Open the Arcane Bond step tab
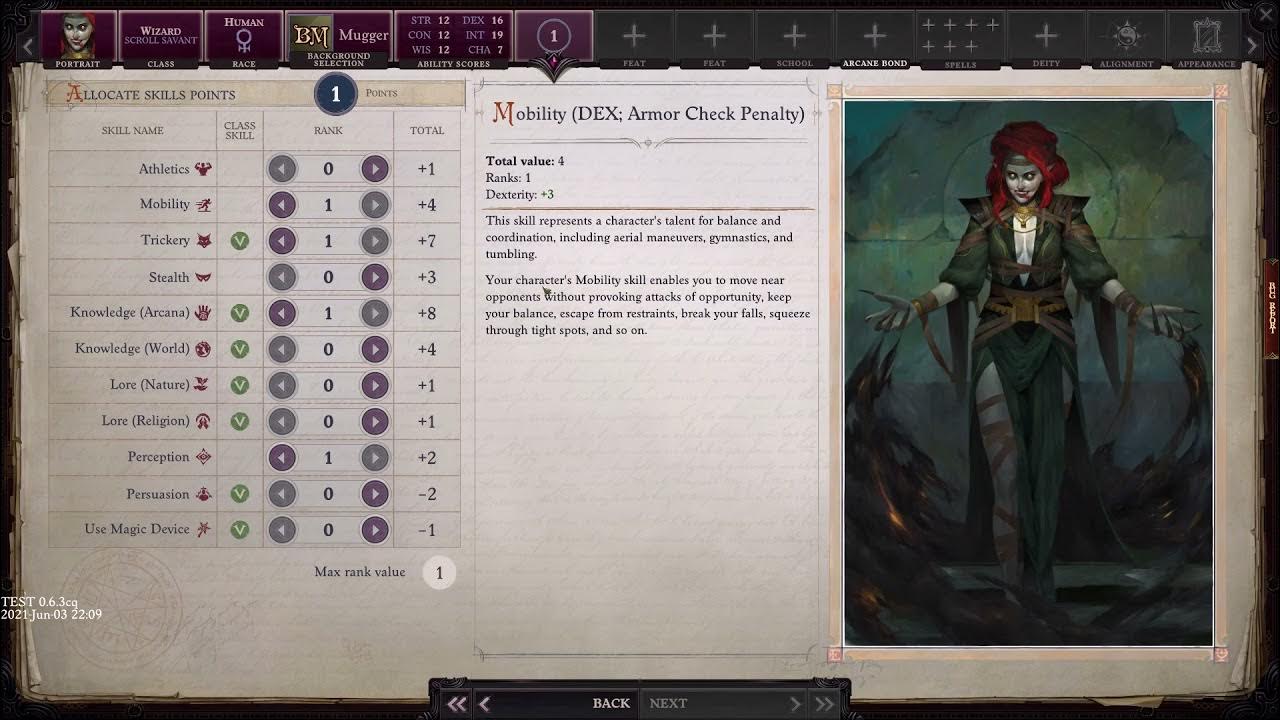Viewport: 1280px width, 720px height. click(874, 40)
